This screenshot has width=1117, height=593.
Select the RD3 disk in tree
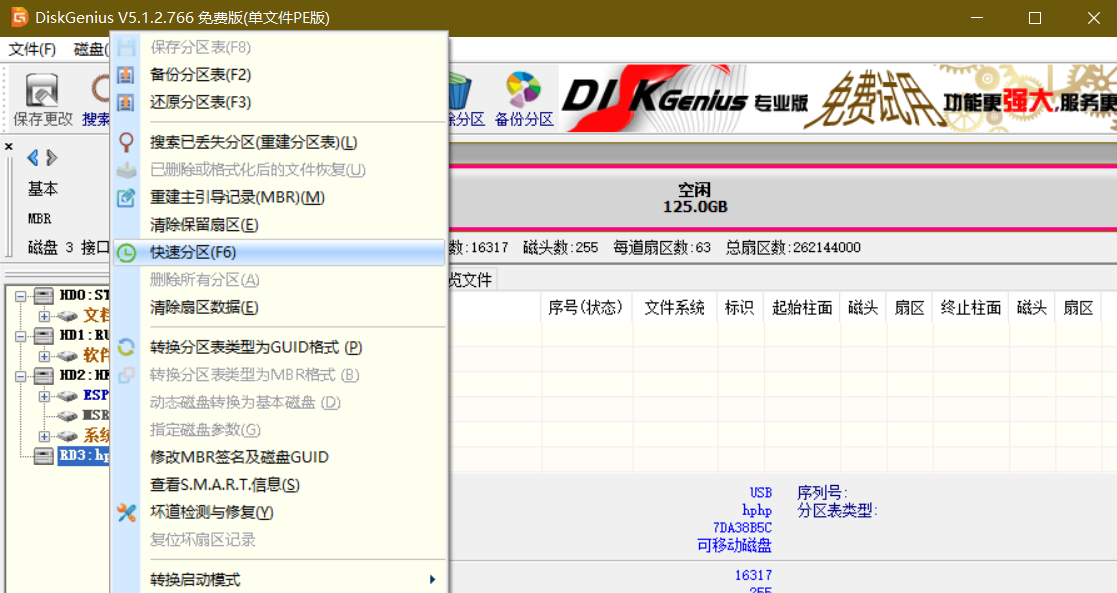[84, 456]
